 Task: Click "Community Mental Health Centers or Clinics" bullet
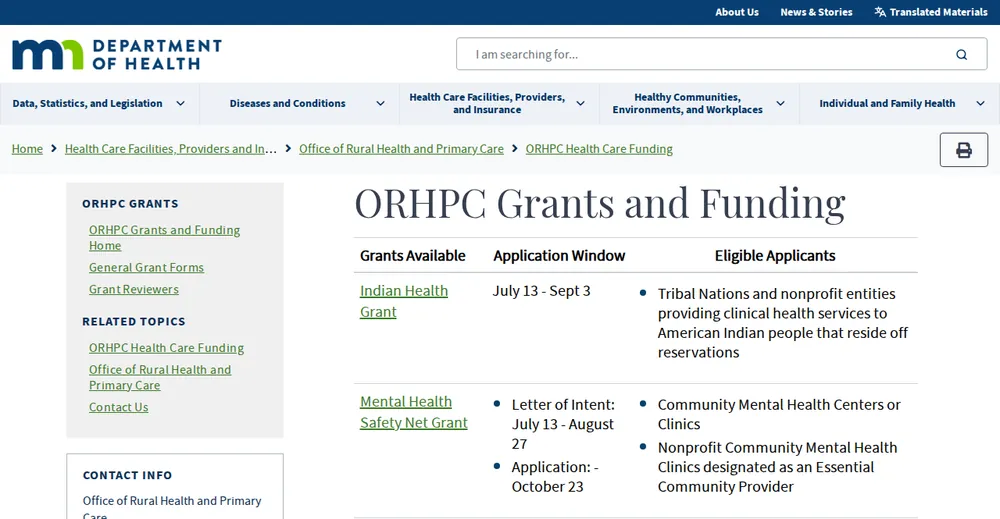point(779,414)
